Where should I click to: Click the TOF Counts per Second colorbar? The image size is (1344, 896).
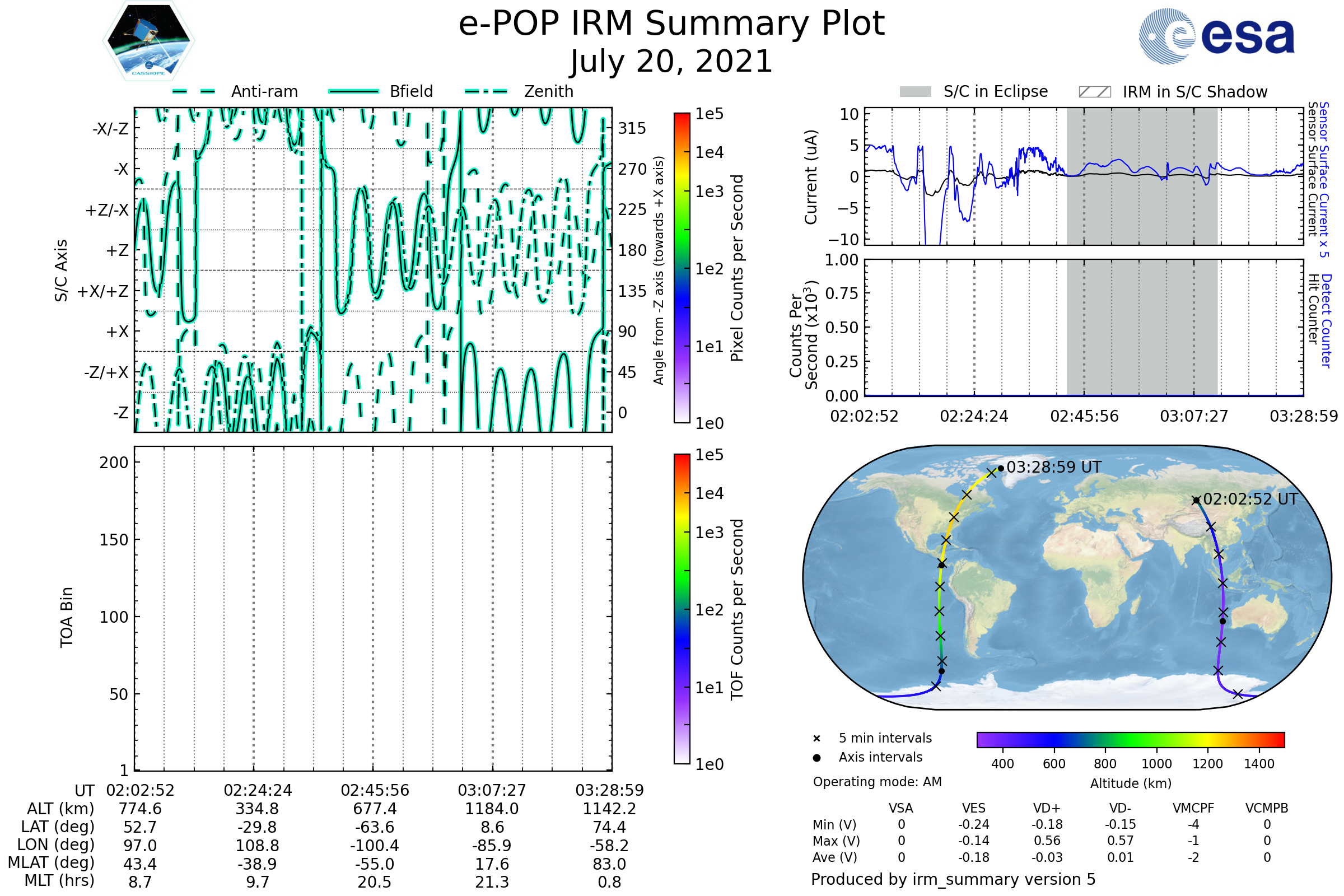682,609
